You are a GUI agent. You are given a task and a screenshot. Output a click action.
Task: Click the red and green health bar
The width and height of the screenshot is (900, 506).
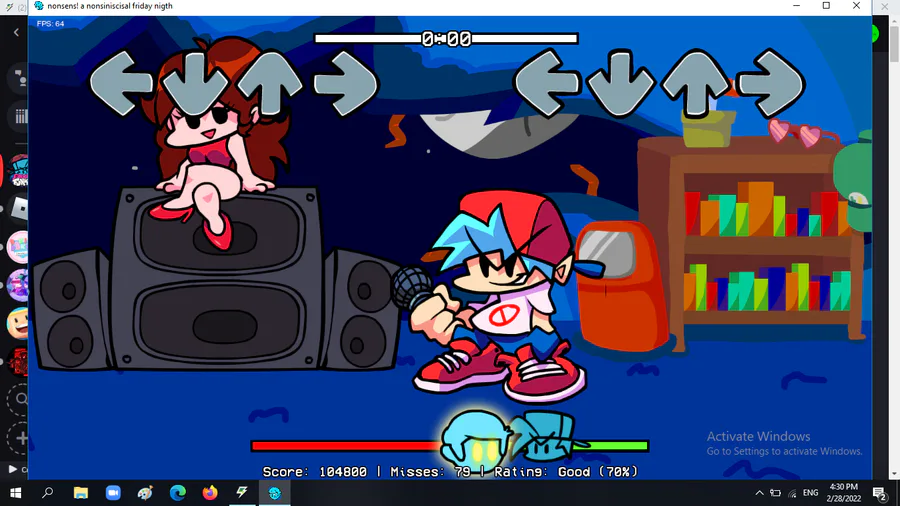coord(449,446)
